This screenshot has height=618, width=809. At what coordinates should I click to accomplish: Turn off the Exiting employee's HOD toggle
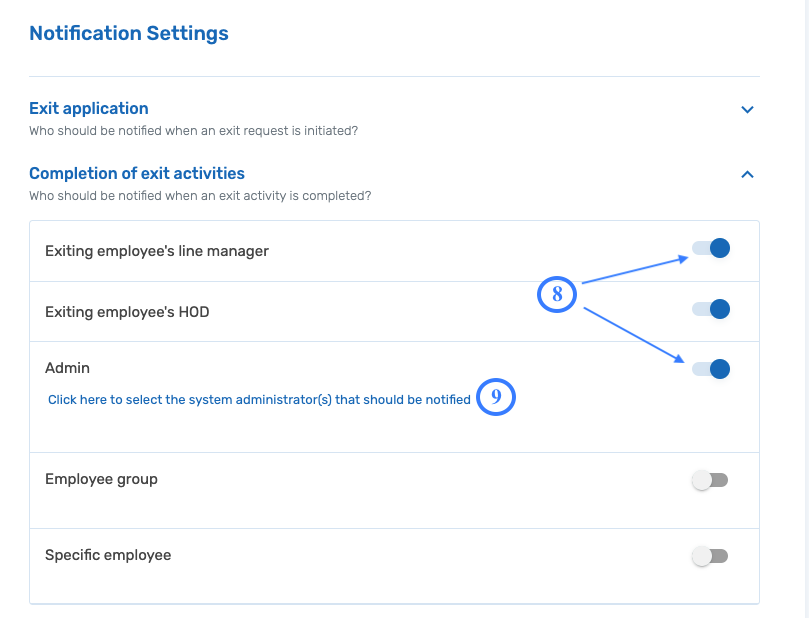710,309
